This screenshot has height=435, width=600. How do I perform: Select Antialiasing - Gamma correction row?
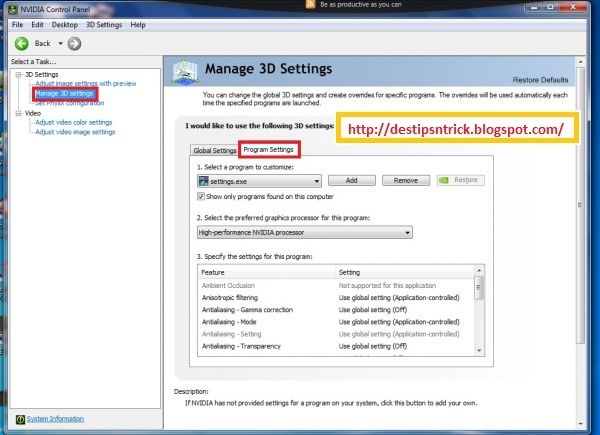pyautogui.click(x=337, y=310)
